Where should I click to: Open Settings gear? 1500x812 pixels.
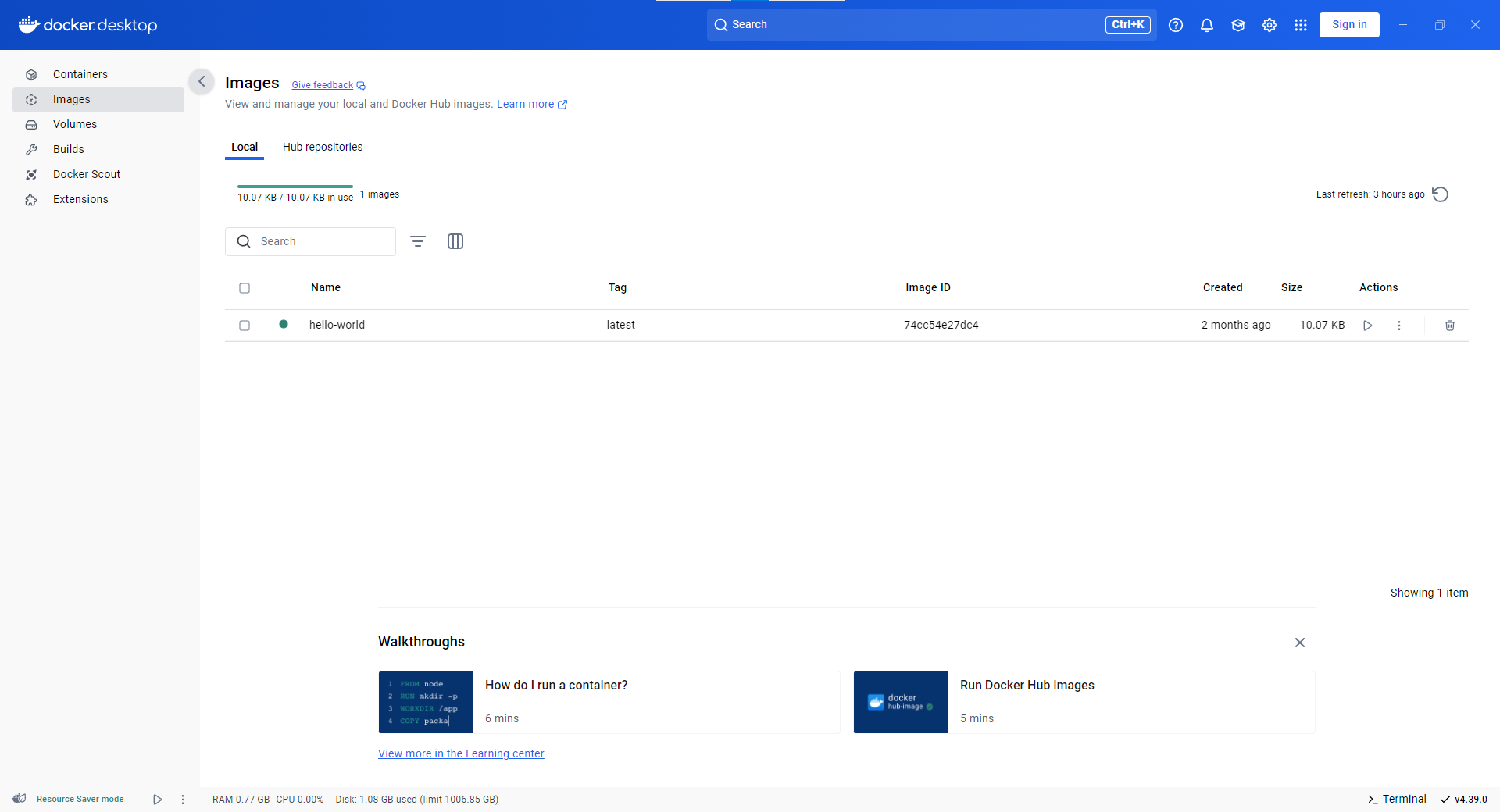pos(1270,25)
